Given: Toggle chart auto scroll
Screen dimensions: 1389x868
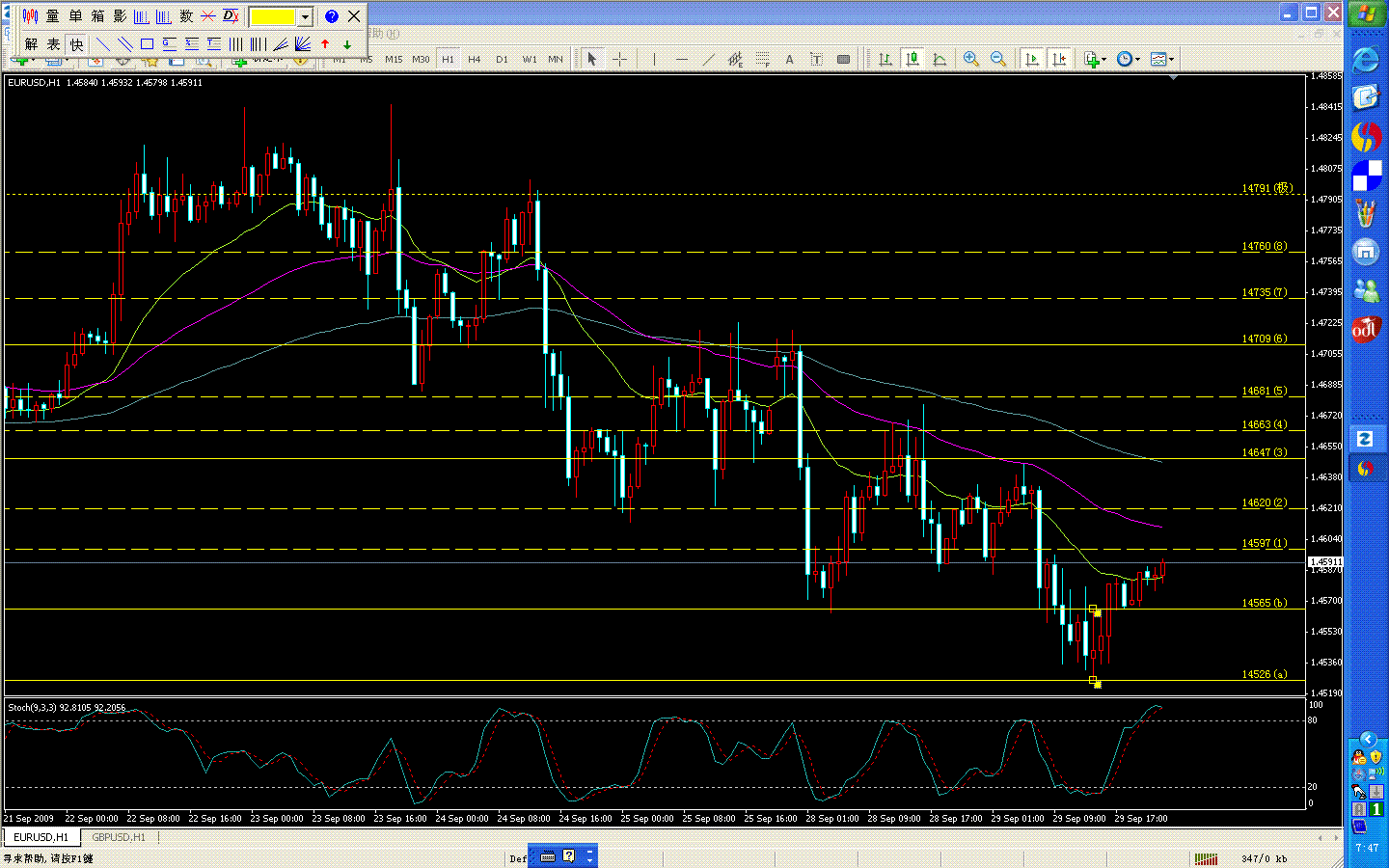Looking at the screenshot, I should [1032, 60].
